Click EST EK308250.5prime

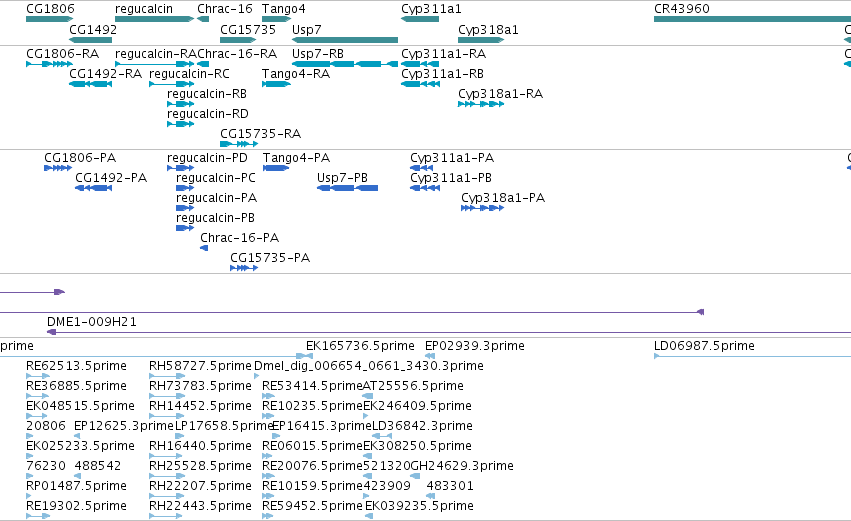(x=417, y=446)
